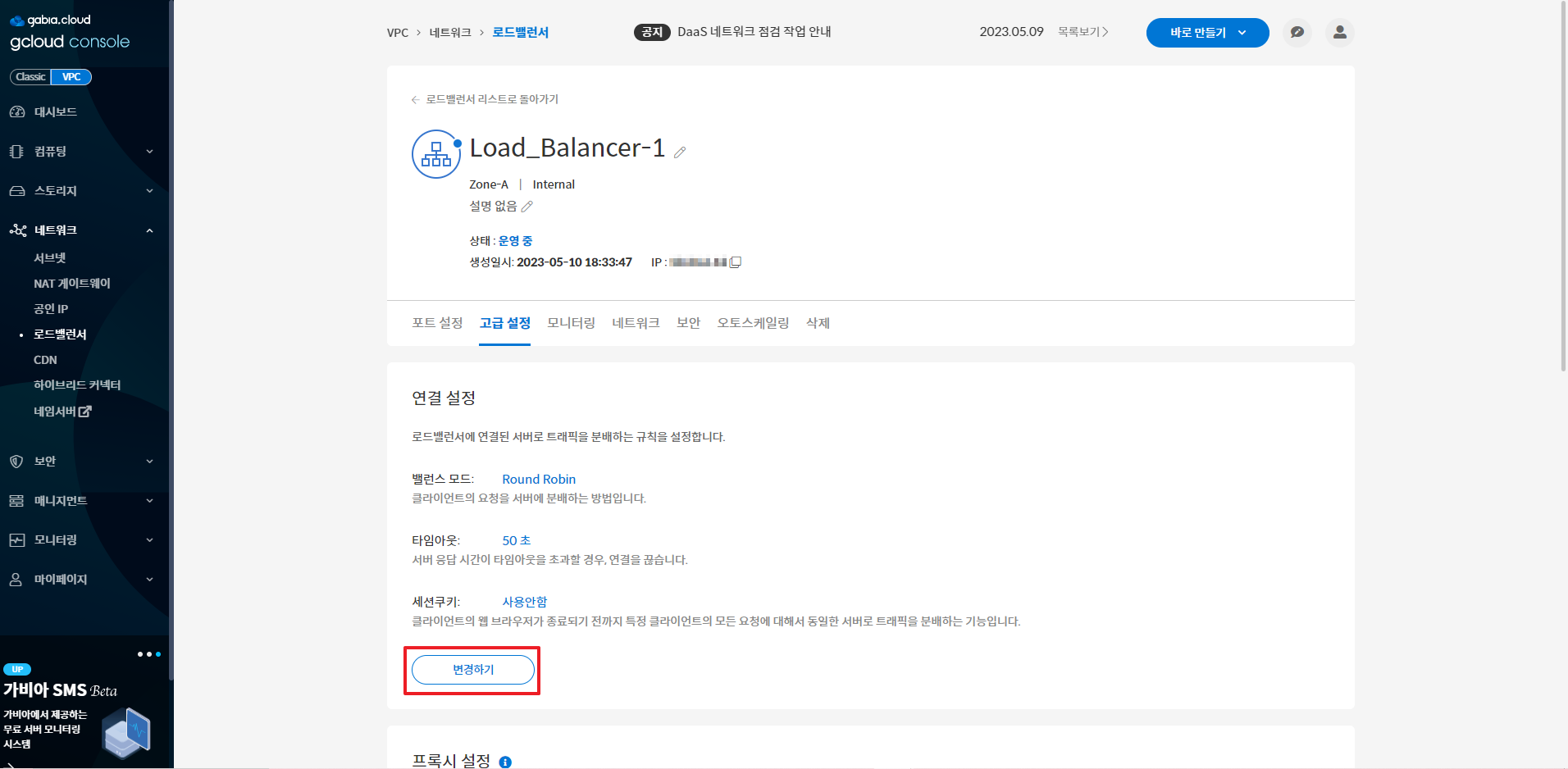Click the Computing (컴퓨팅) chip icon

16,152
